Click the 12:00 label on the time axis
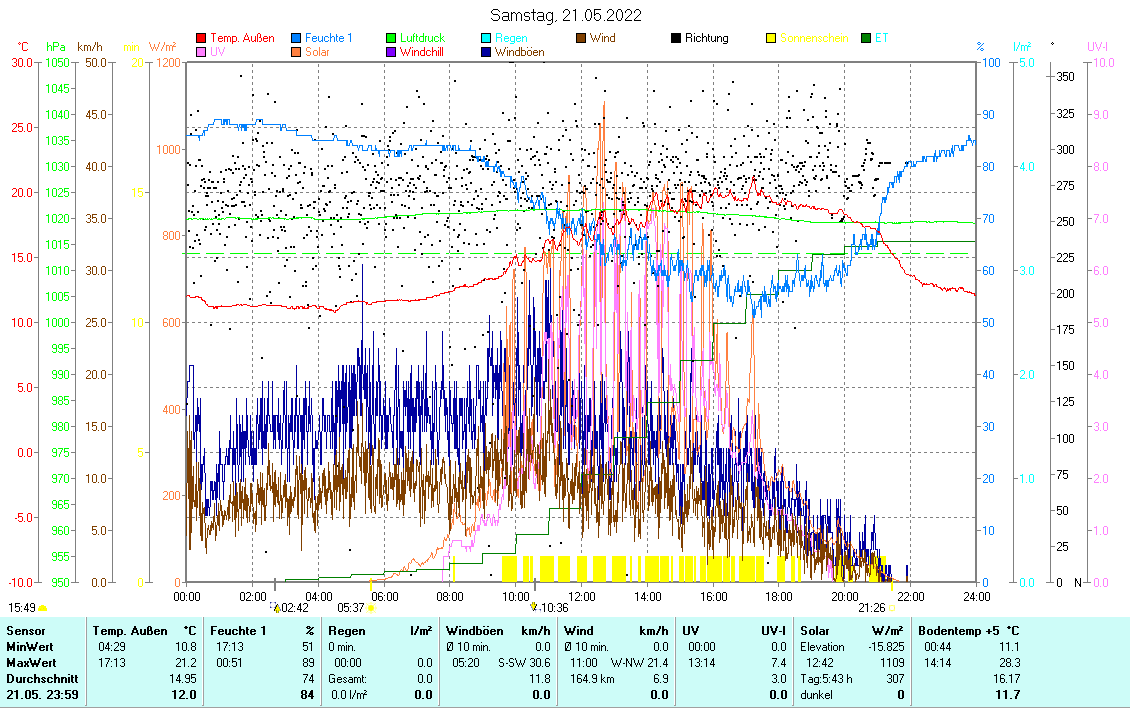 point(582,596)
